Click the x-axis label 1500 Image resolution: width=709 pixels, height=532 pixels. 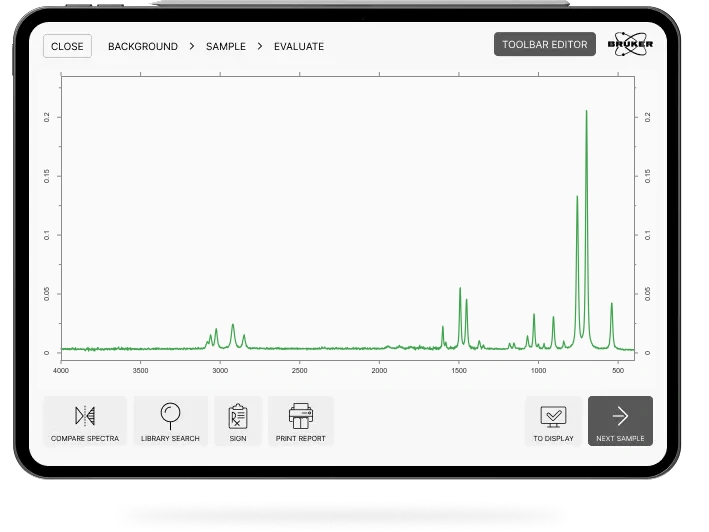458,371
